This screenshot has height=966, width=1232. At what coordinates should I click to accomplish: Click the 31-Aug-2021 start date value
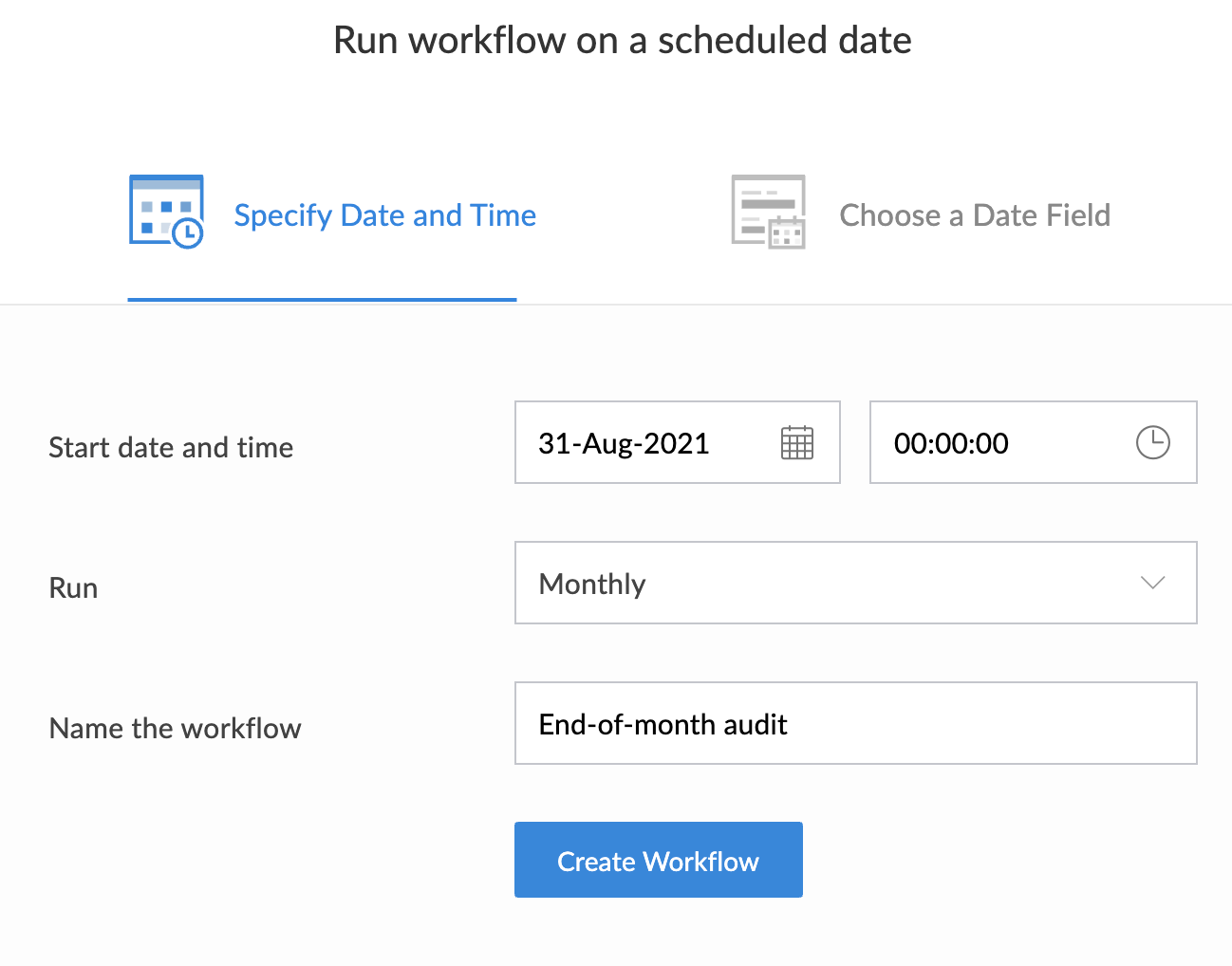624,443
